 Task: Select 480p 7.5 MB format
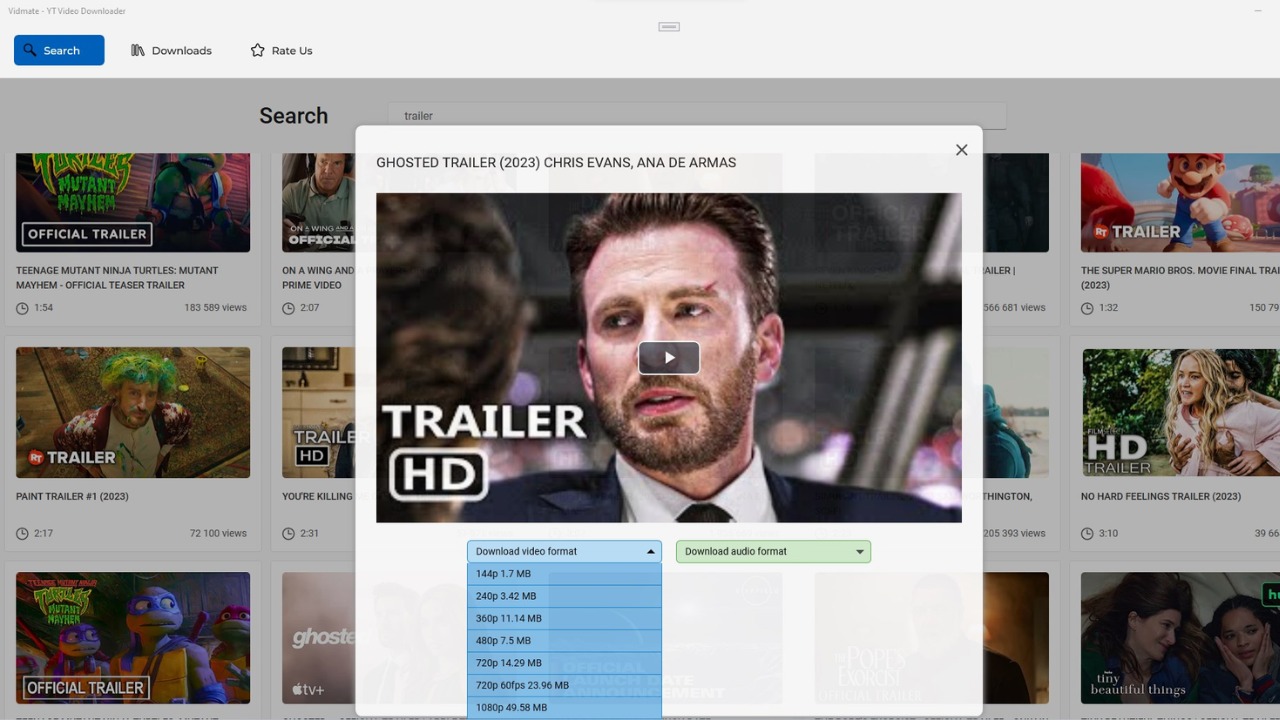coord(564,640)
